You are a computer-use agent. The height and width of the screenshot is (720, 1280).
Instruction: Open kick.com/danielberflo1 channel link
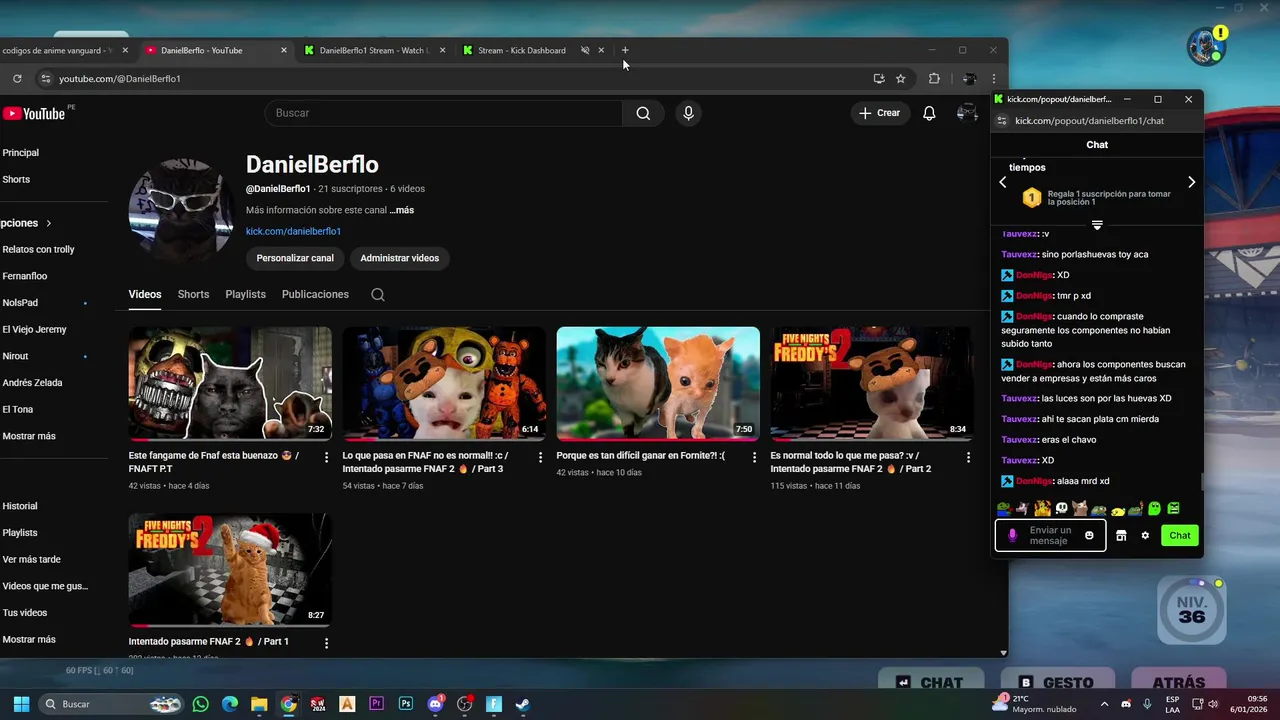click(293, 231)
